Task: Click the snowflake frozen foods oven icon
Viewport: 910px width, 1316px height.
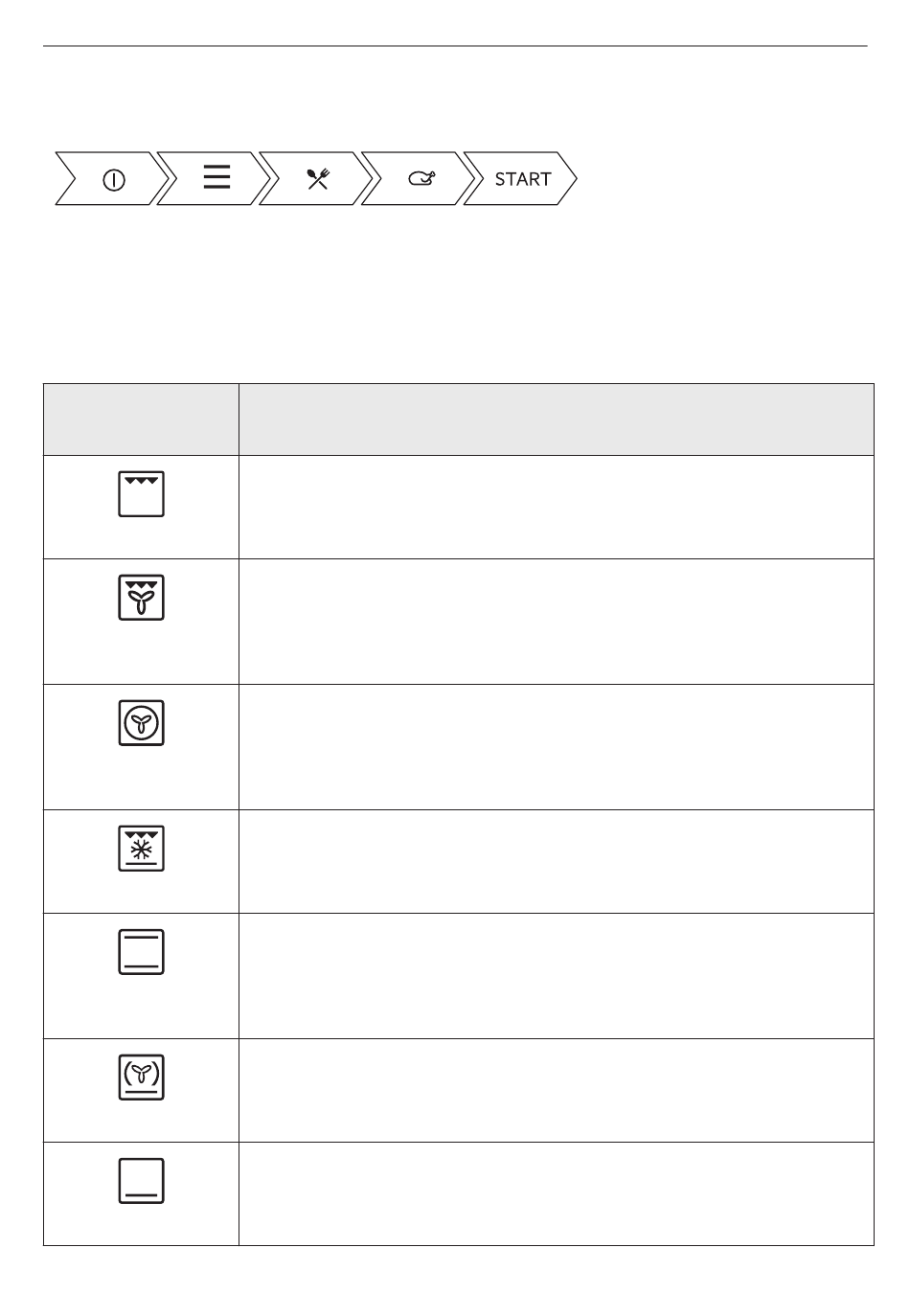Action: pyautogui.click(x=142, y=848)
